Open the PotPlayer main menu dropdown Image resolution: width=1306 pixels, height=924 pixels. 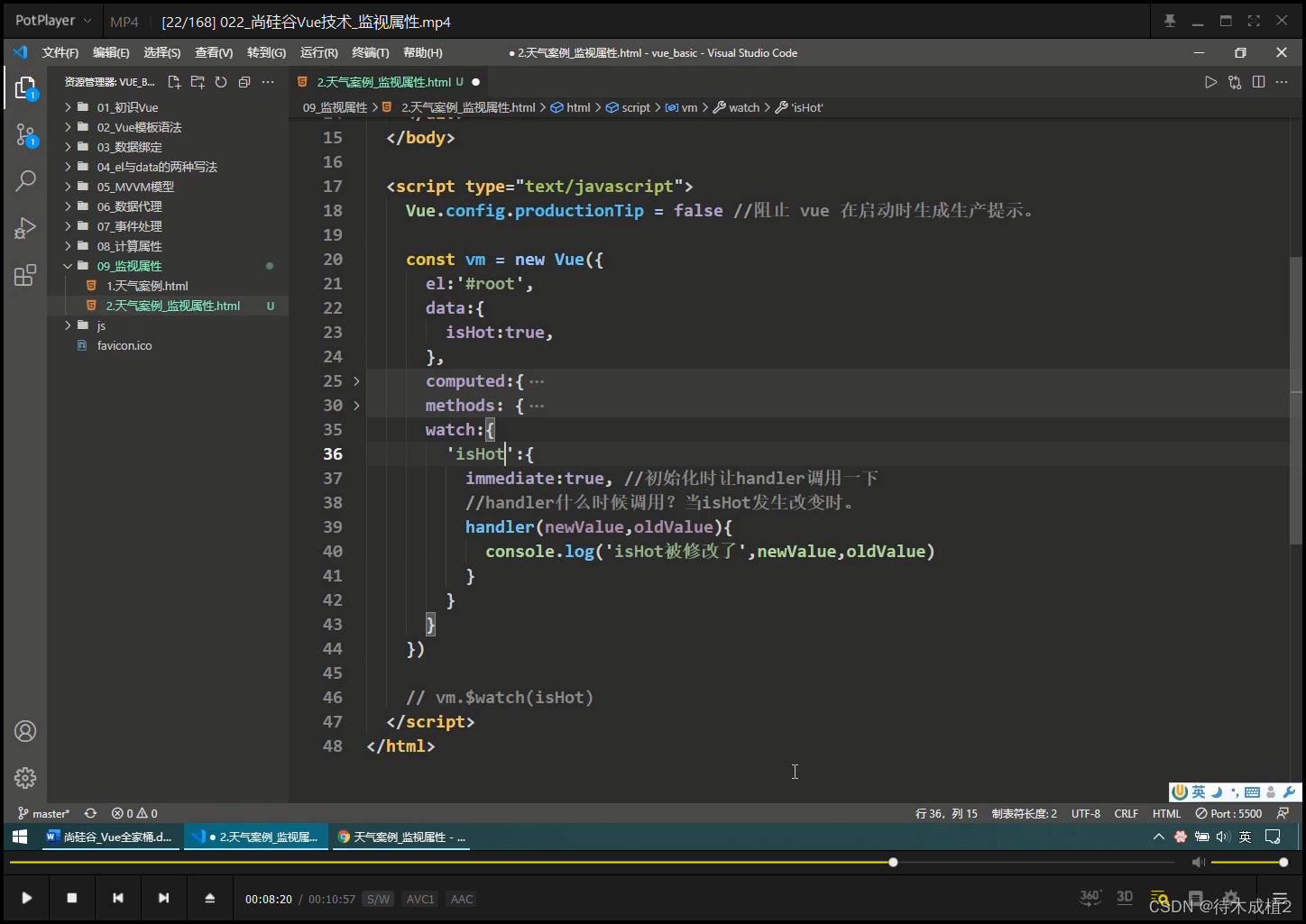53,20
